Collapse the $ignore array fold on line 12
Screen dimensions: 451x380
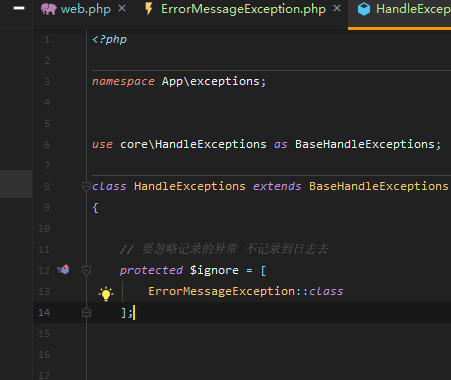86,270
